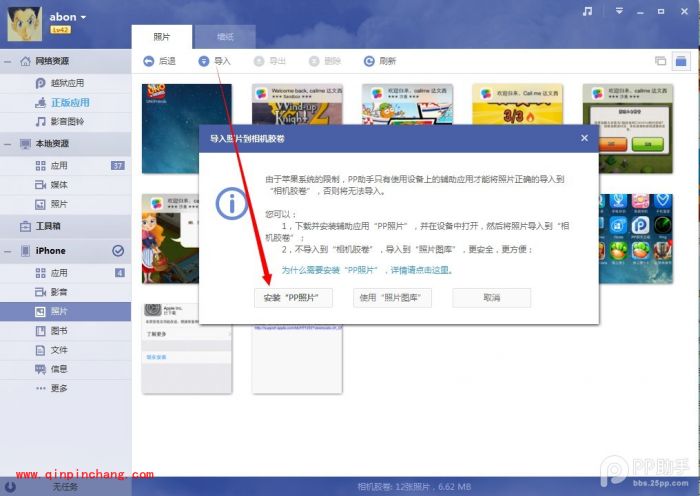Switch to the 墙纸 tab

[225, 37]
